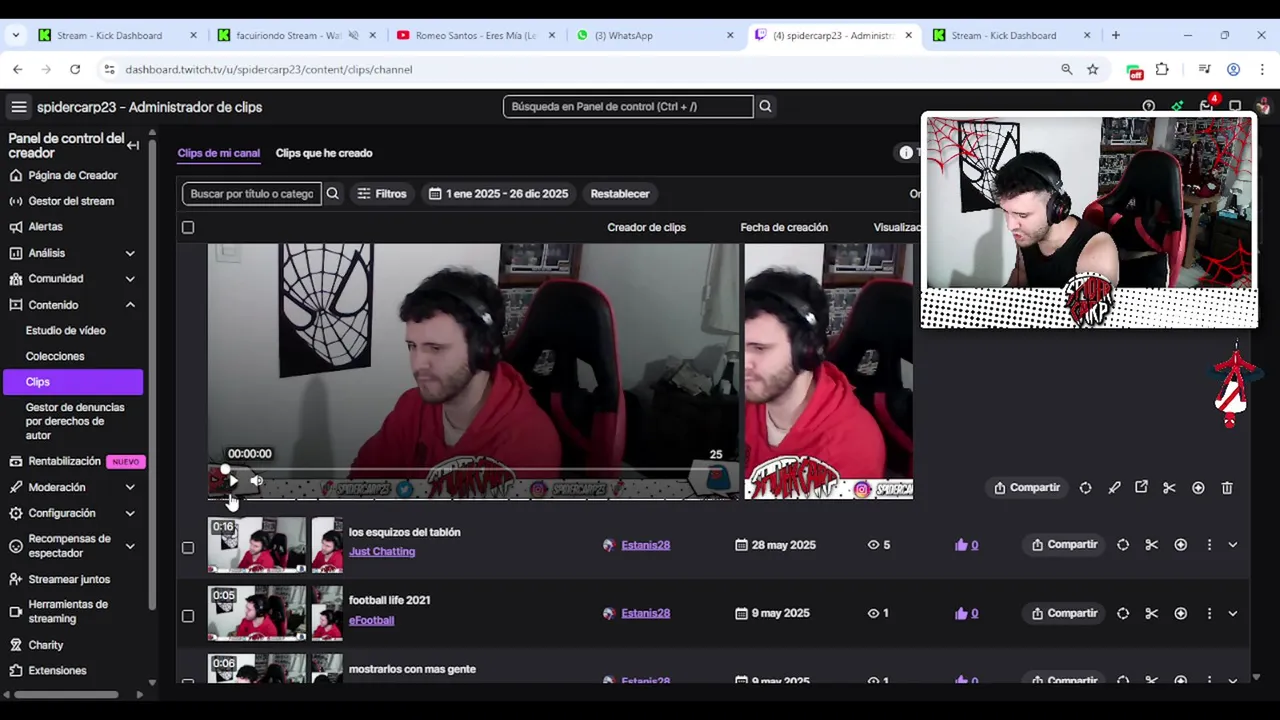The width and height of the screenshot is (1280, 720).
Task: Expand the Configuración sidebar section
Action: pyautogui.click(x=130, y=513)
